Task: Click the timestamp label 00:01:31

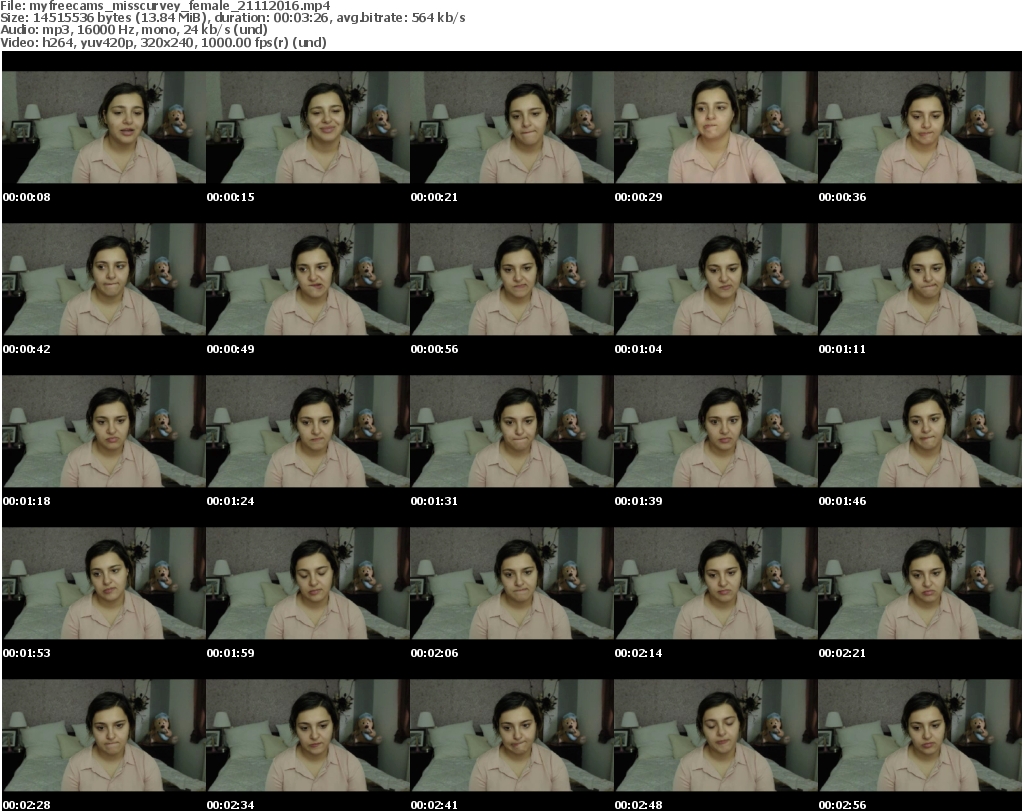Action: pos(434,501)
